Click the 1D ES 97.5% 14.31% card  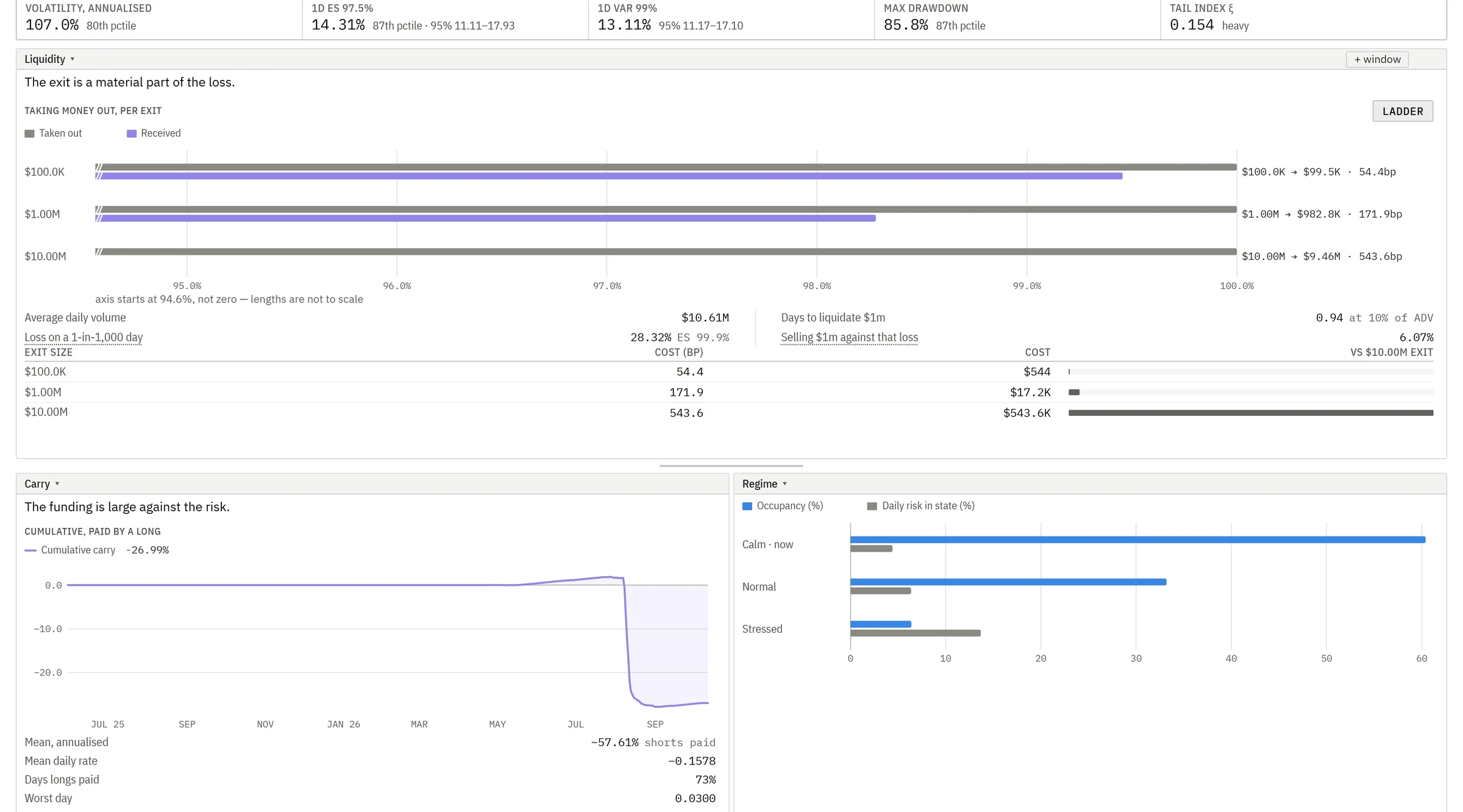pos(445,19)
